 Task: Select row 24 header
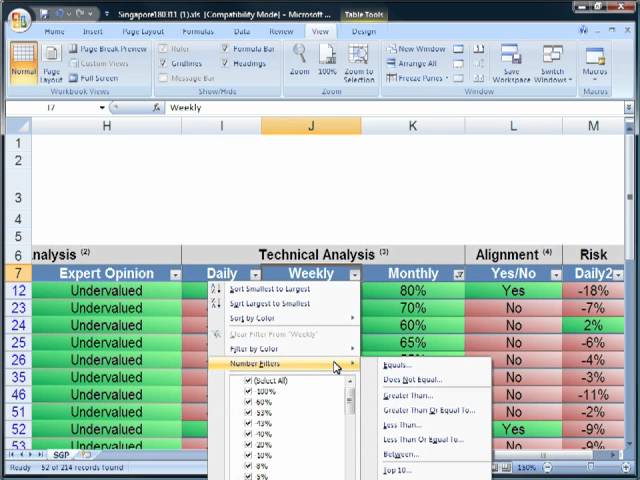point(18,325)
